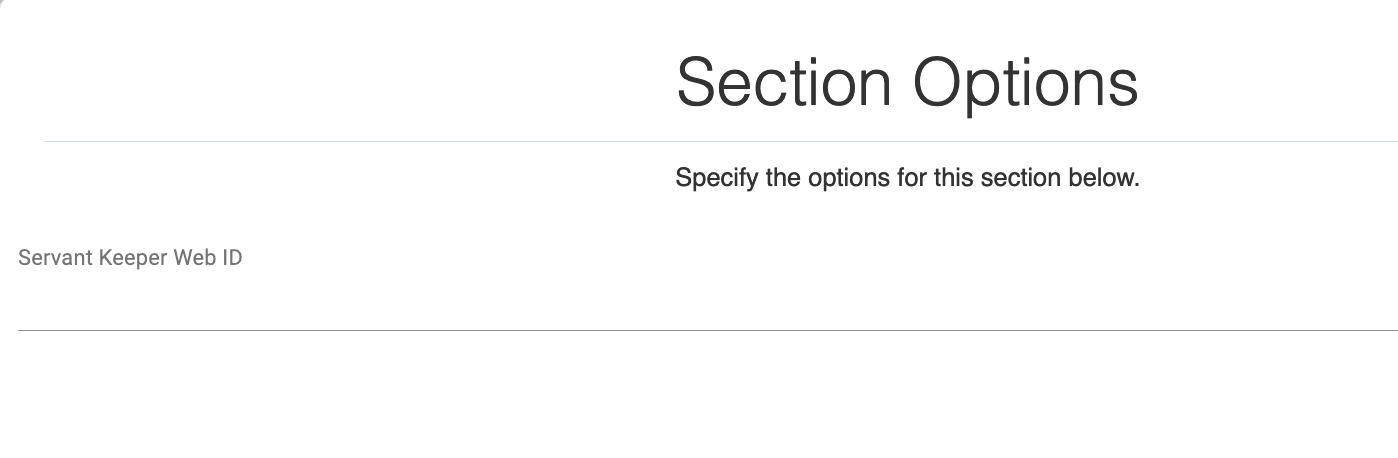Click the Section Options heading
1398x458 pixels.
click(x=907, y=82)
